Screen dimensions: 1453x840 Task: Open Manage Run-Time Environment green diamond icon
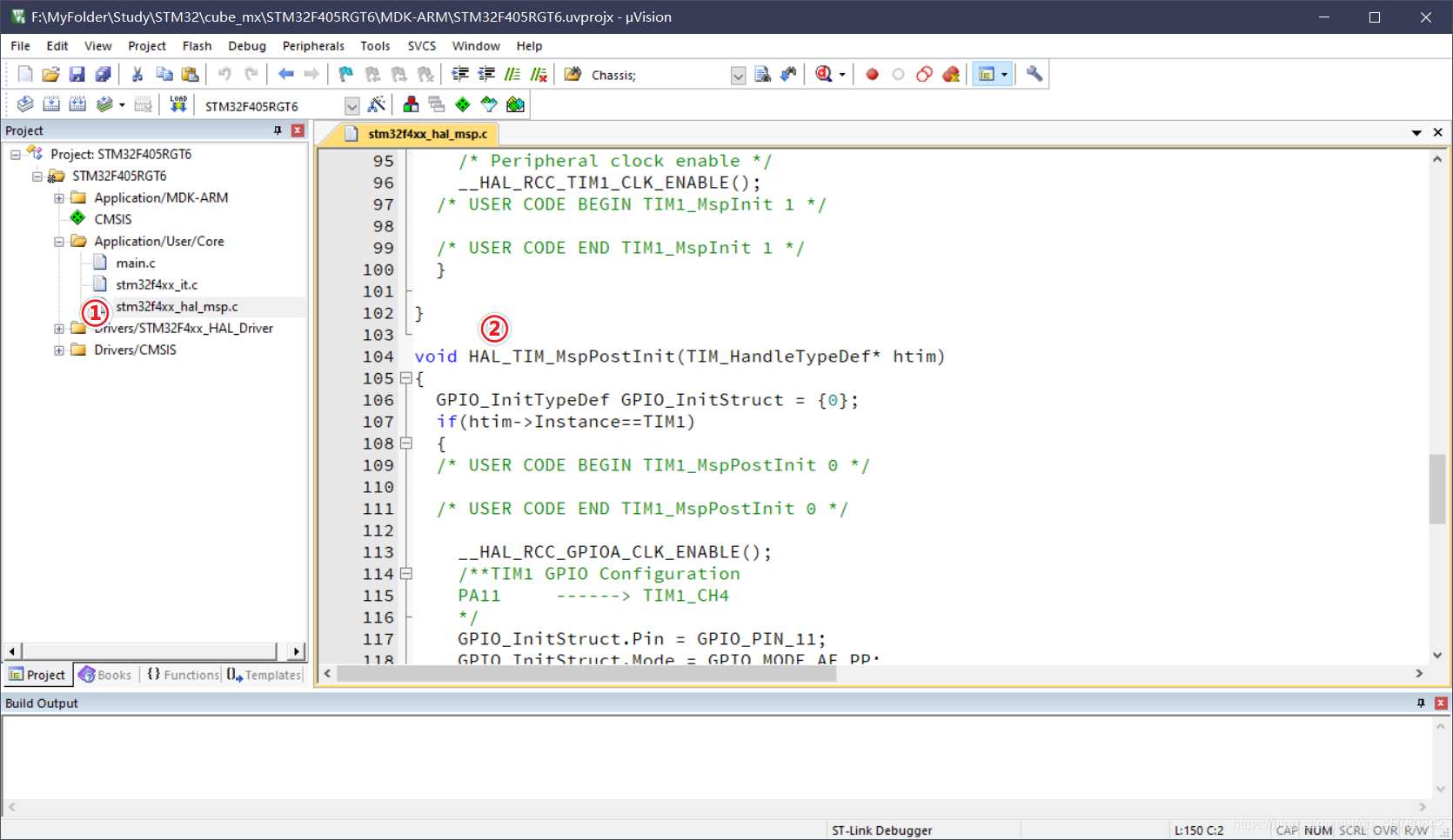463,105
